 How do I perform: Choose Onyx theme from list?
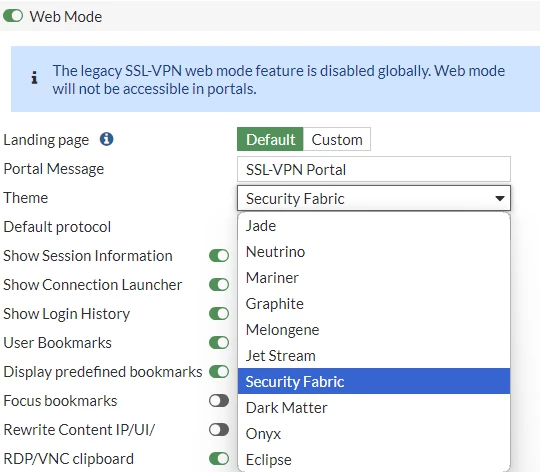(374, 434)
